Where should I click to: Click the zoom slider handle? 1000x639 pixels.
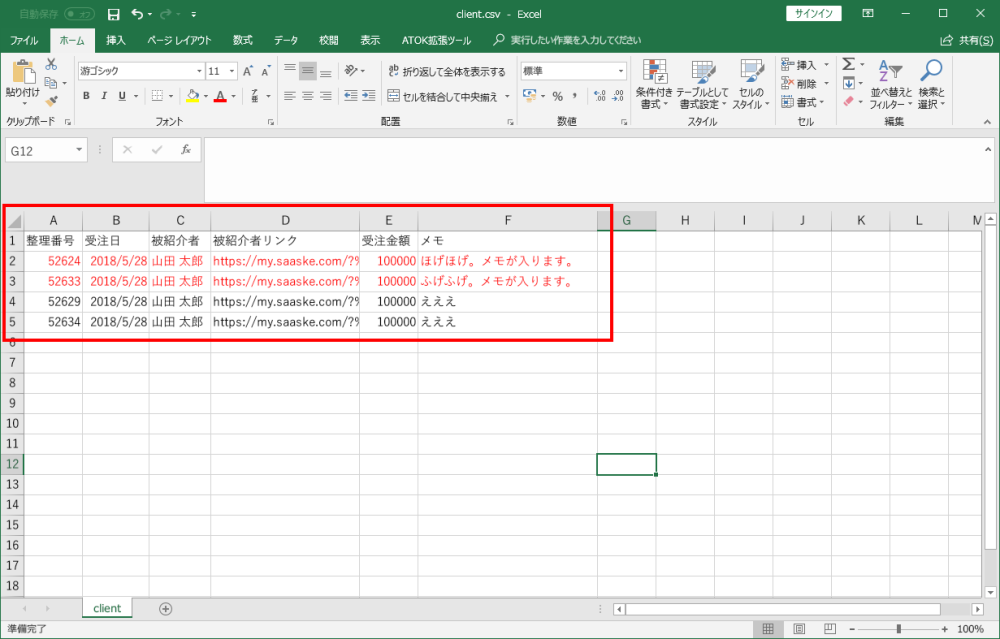[x=898, y=629]
